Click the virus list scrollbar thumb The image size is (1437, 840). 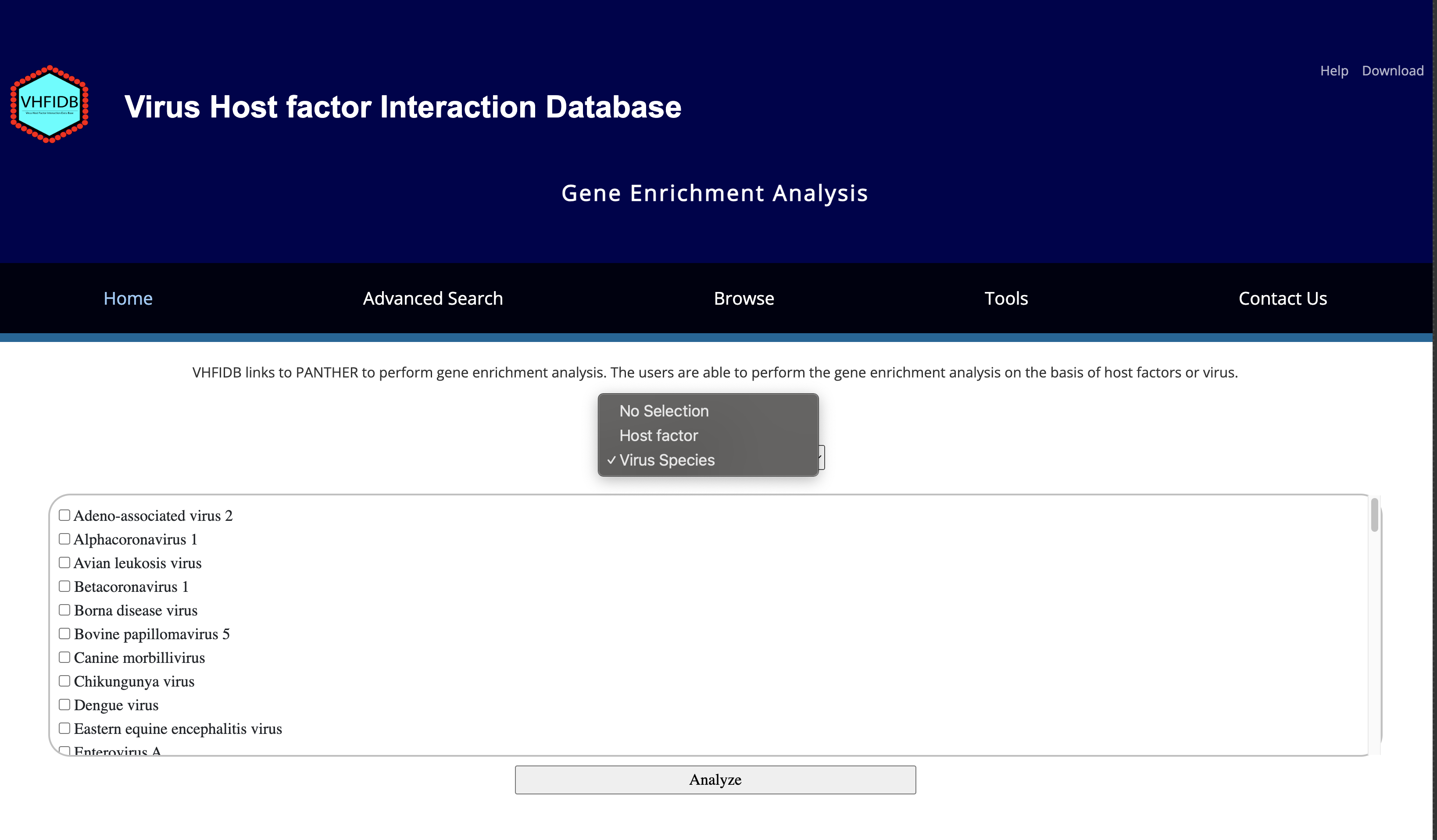tap(1374, 515)
